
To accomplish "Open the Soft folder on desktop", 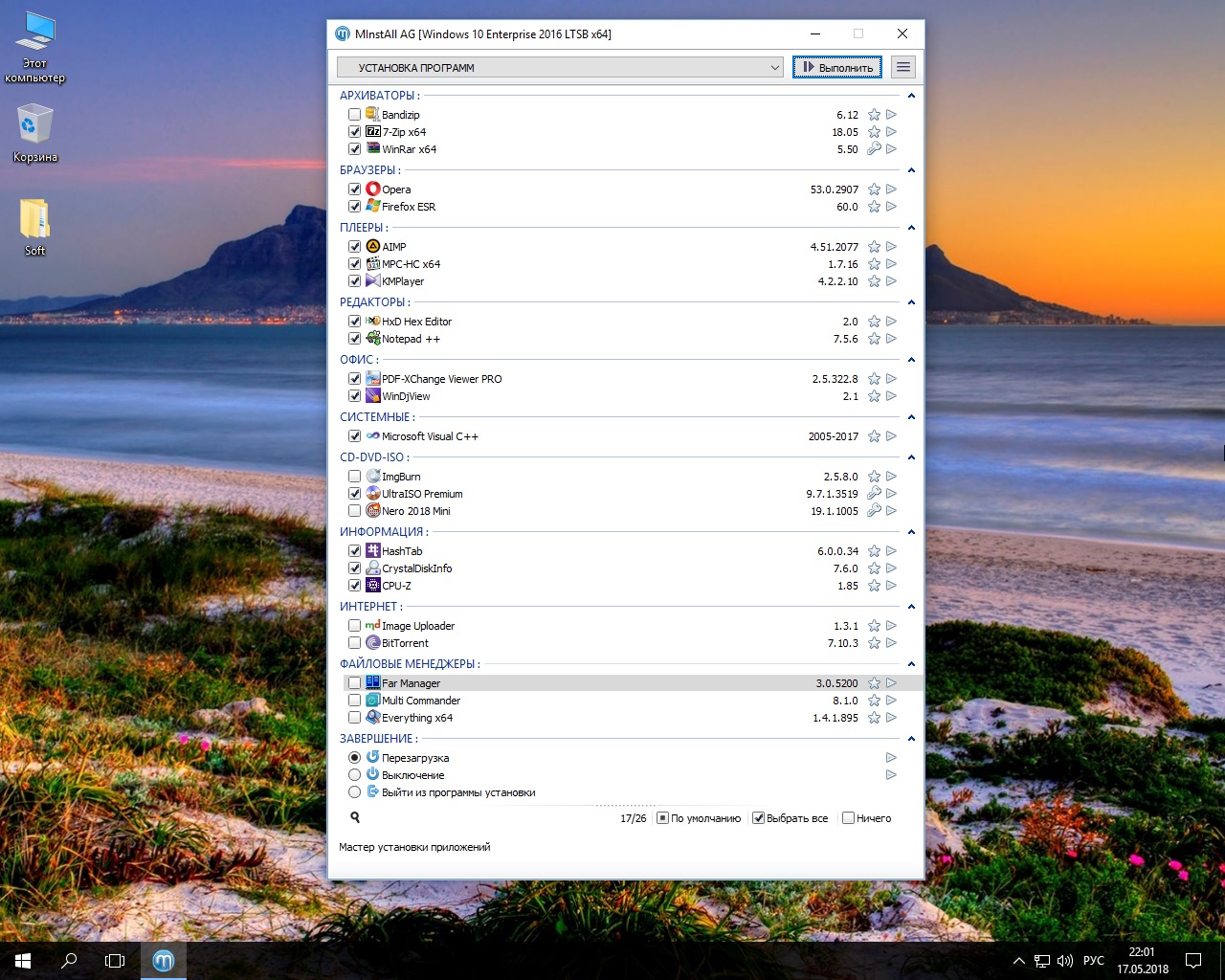I will click(x=34, y=227).
